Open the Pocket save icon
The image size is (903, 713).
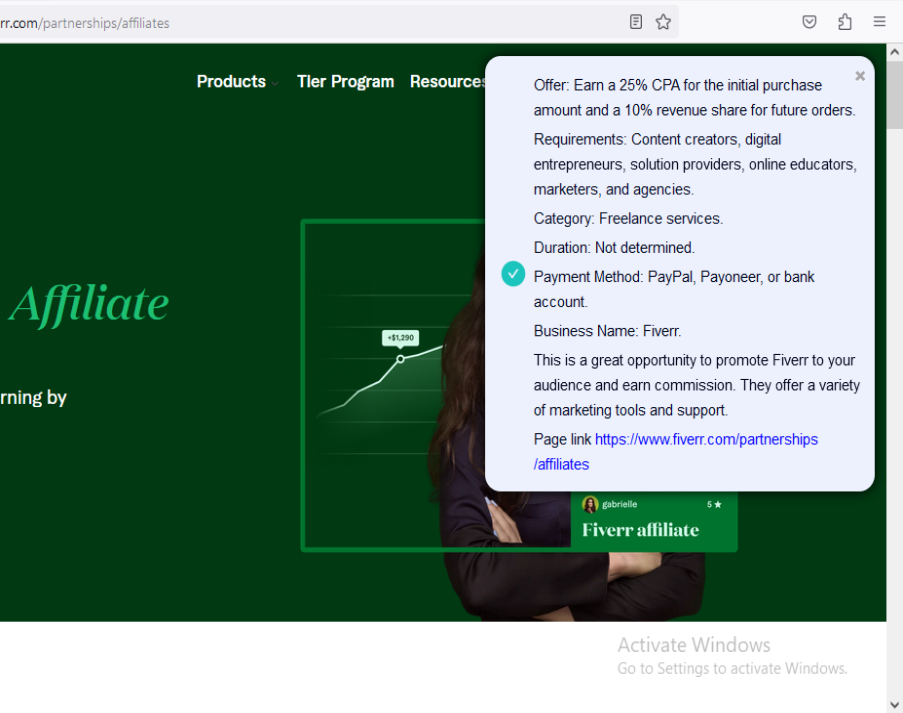point(809,22)
